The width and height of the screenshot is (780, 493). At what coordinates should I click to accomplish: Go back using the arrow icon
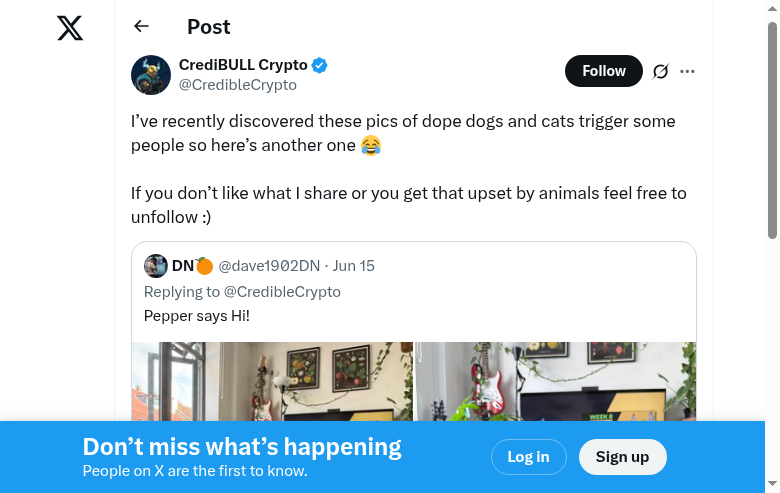141,27
